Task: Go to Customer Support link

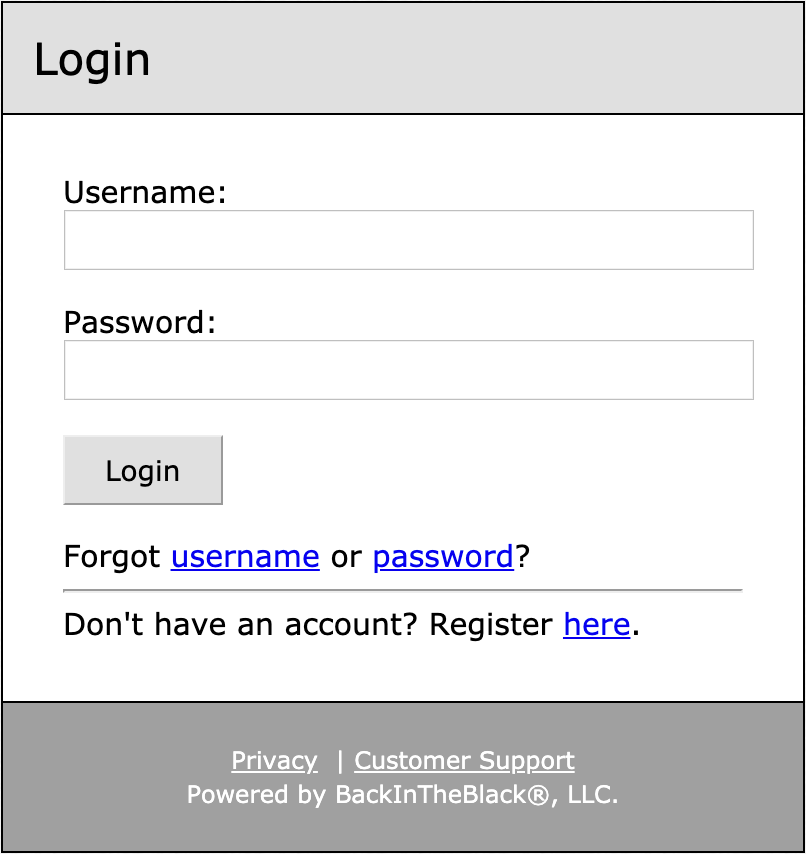Action: pos(464,761)
